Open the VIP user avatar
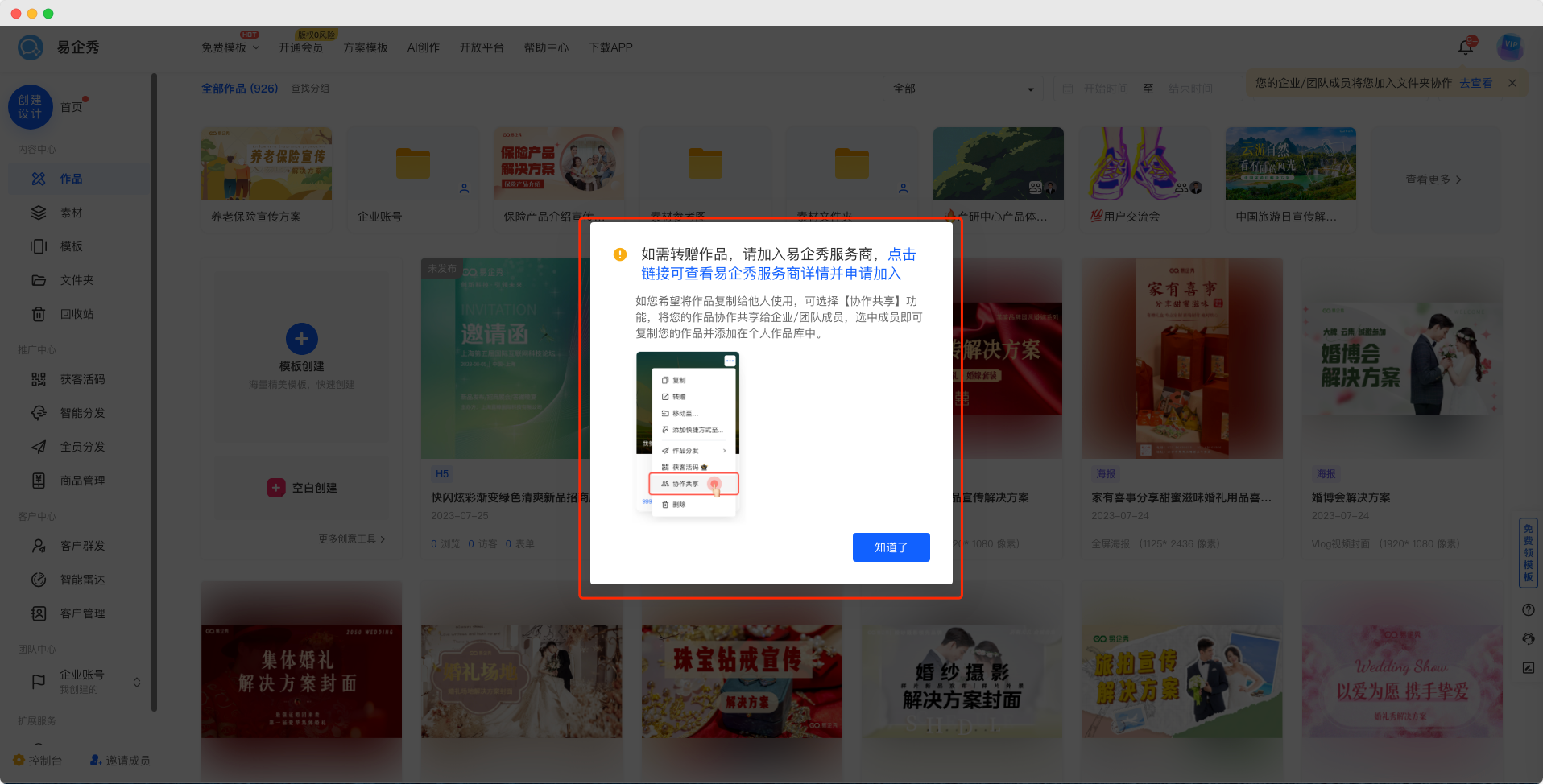This screenshot has width=1543, height=784. (x=1510, y=47)
